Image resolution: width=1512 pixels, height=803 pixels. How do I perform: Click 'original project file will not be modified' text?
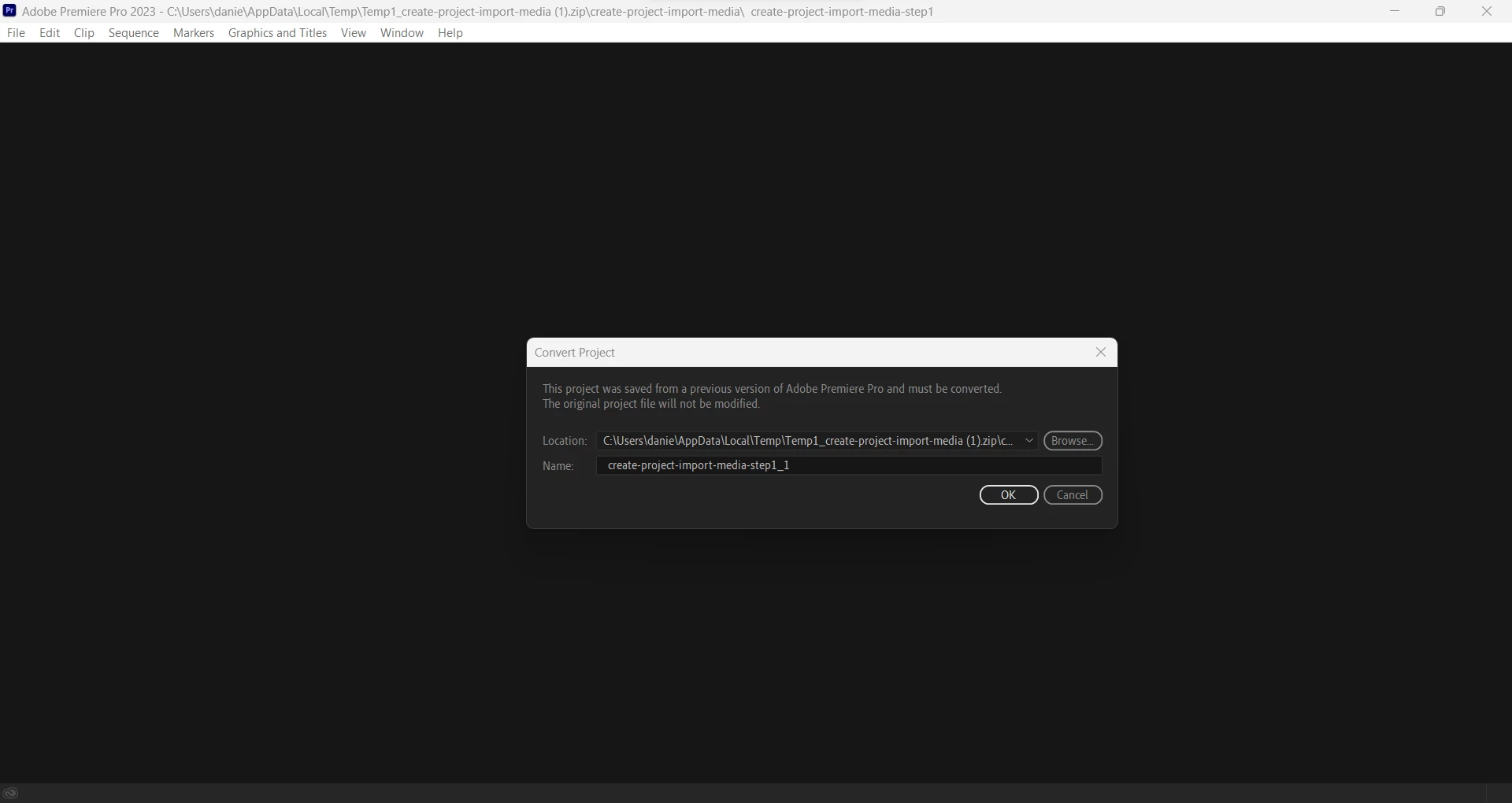(x=651, y=404)
